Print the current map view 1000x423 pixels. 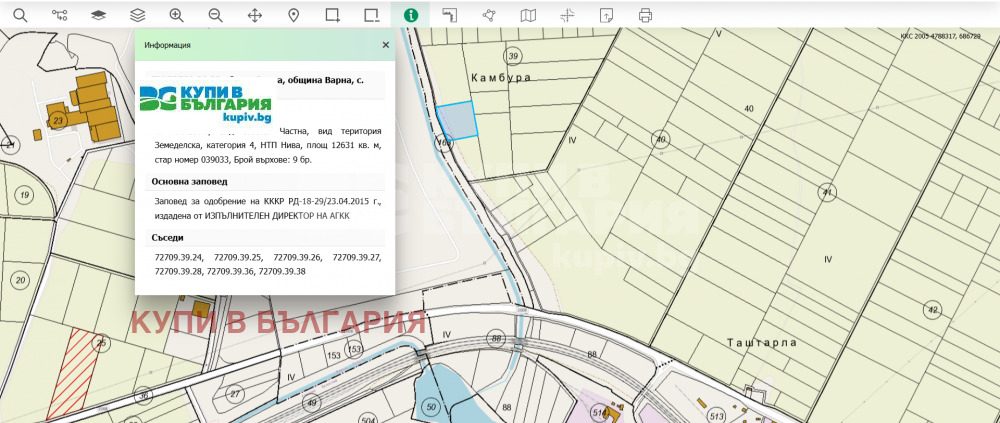tap(645, 15)
